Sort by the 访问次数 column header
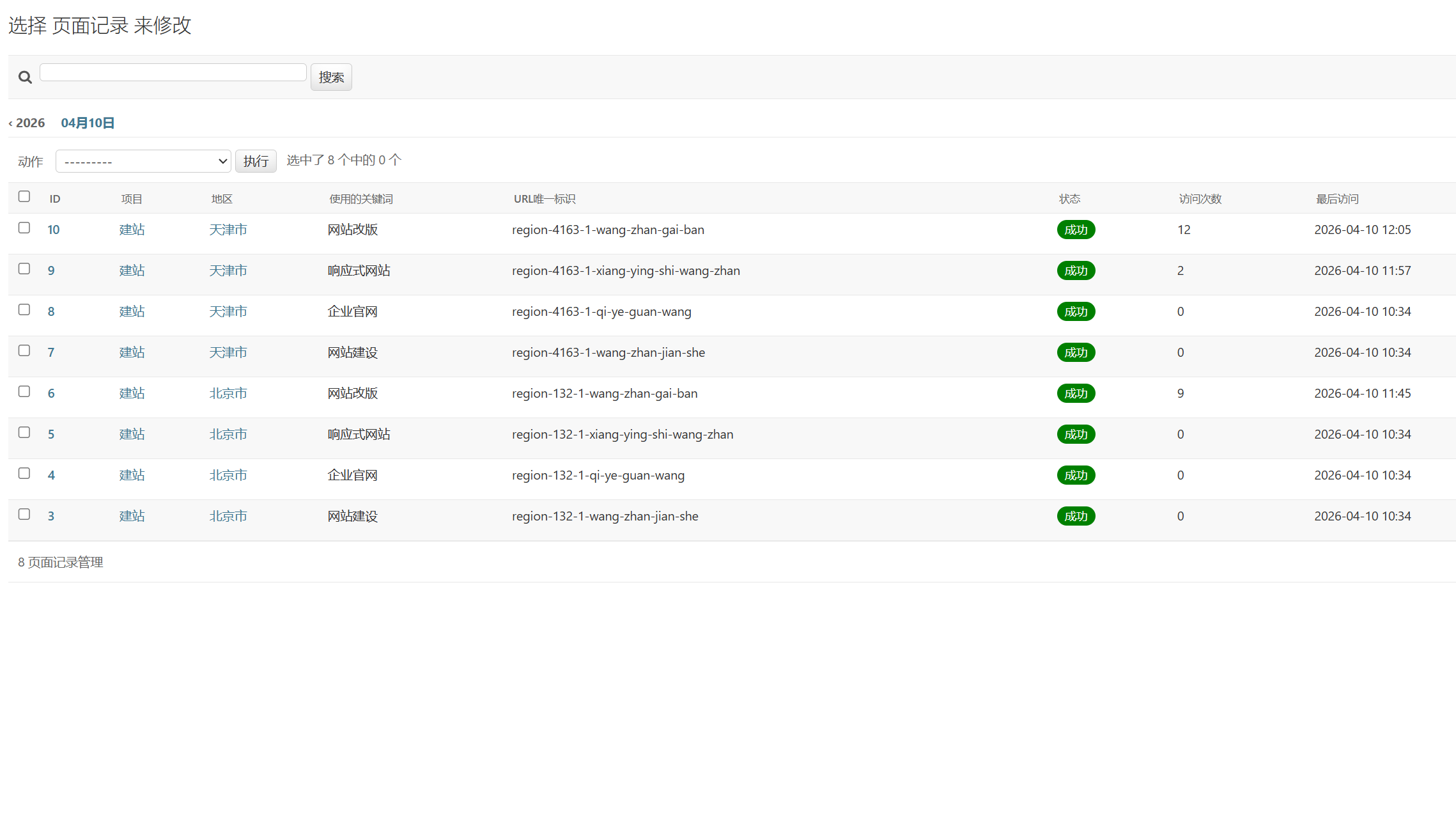 (x=1200, y=199)
